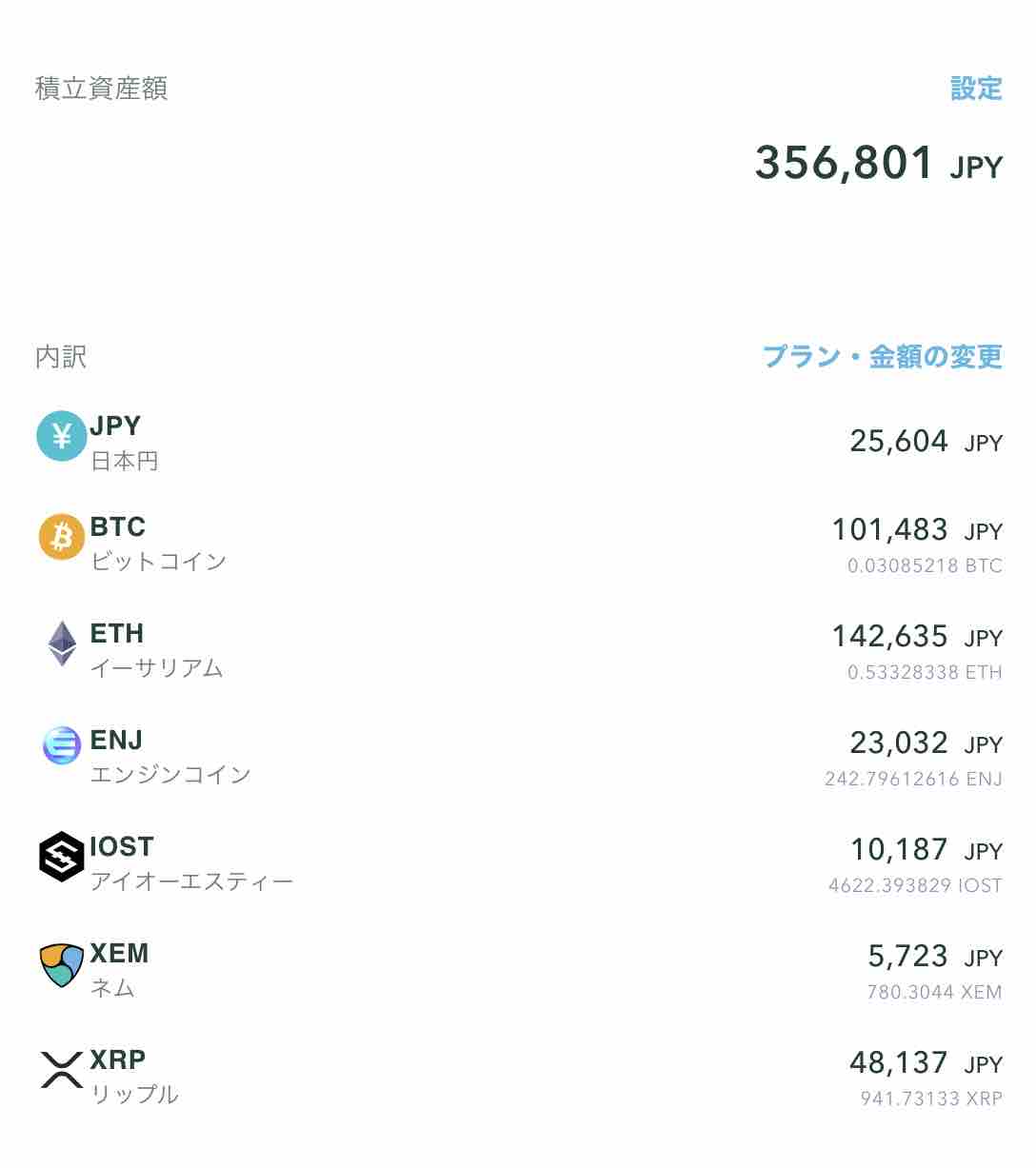
Task: Tap the orange Bitcoin logo icon
Action: [x=62, y=536]
